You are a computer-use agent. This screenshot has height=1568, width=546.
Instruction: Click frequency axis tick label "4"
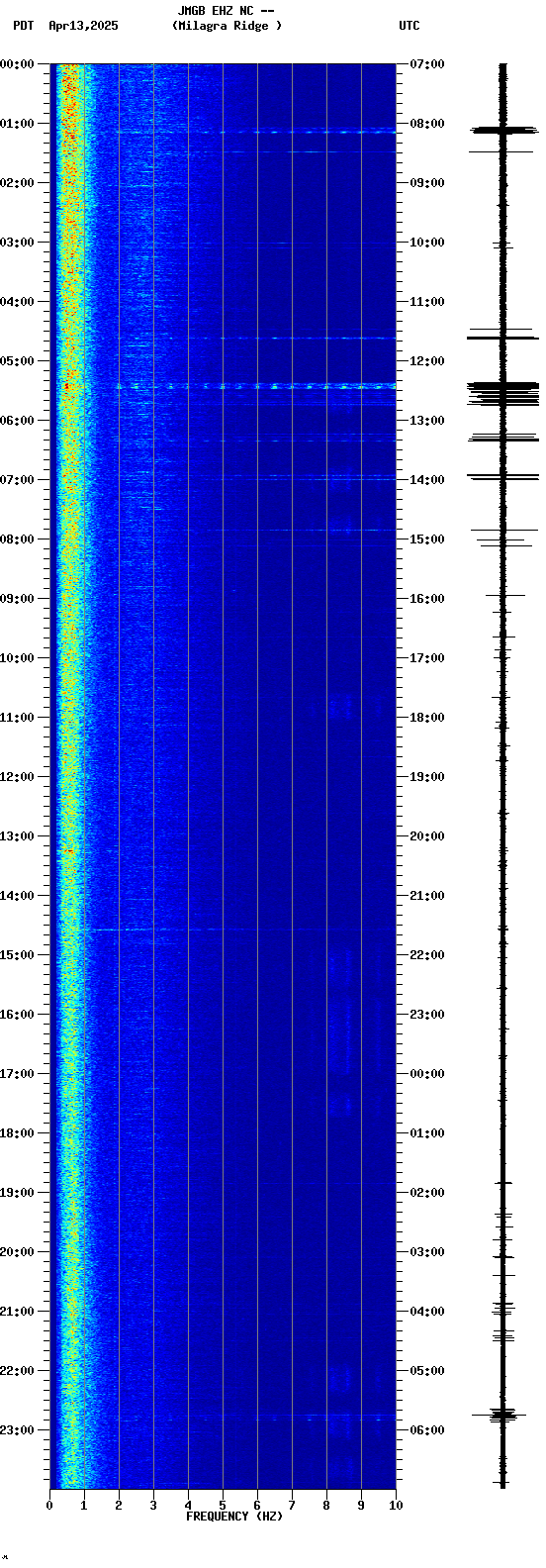(188, 1506)
